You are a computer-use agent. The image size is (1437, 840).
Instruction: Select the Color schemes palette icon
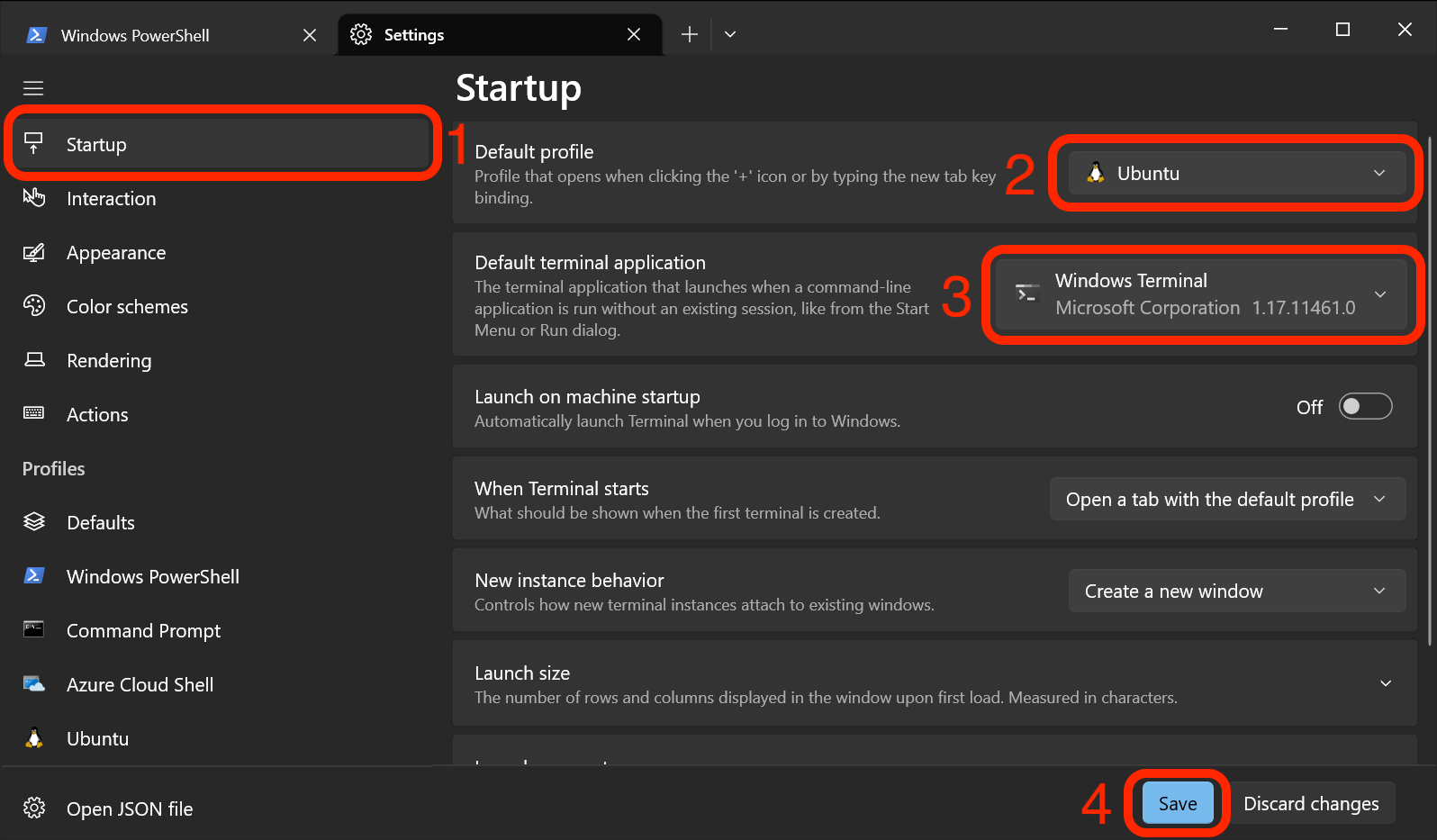pyautogui.click(x=34, y=306)
